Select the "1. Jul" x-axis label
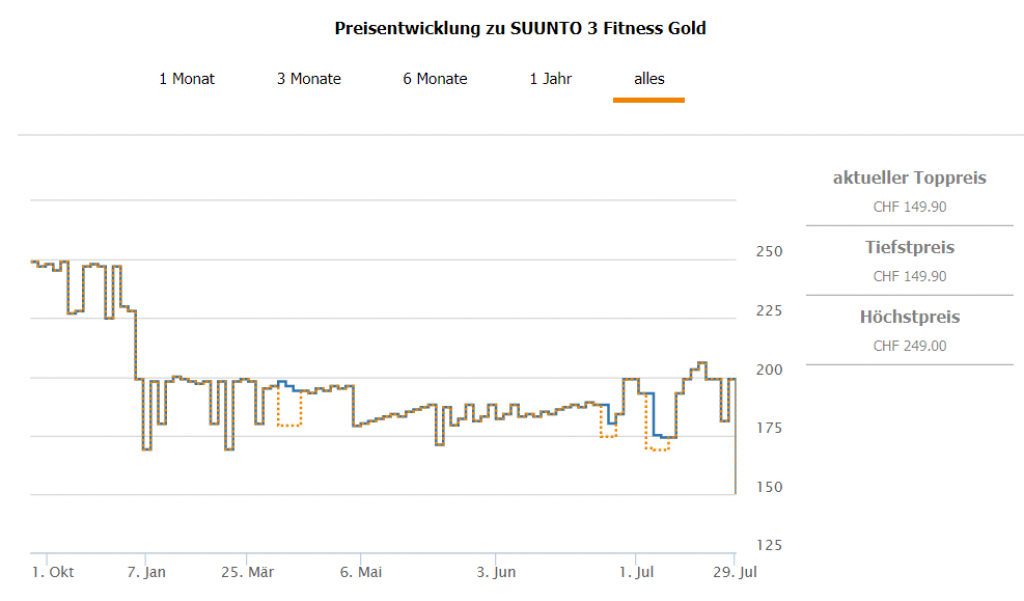 click(x=636, y=573)
